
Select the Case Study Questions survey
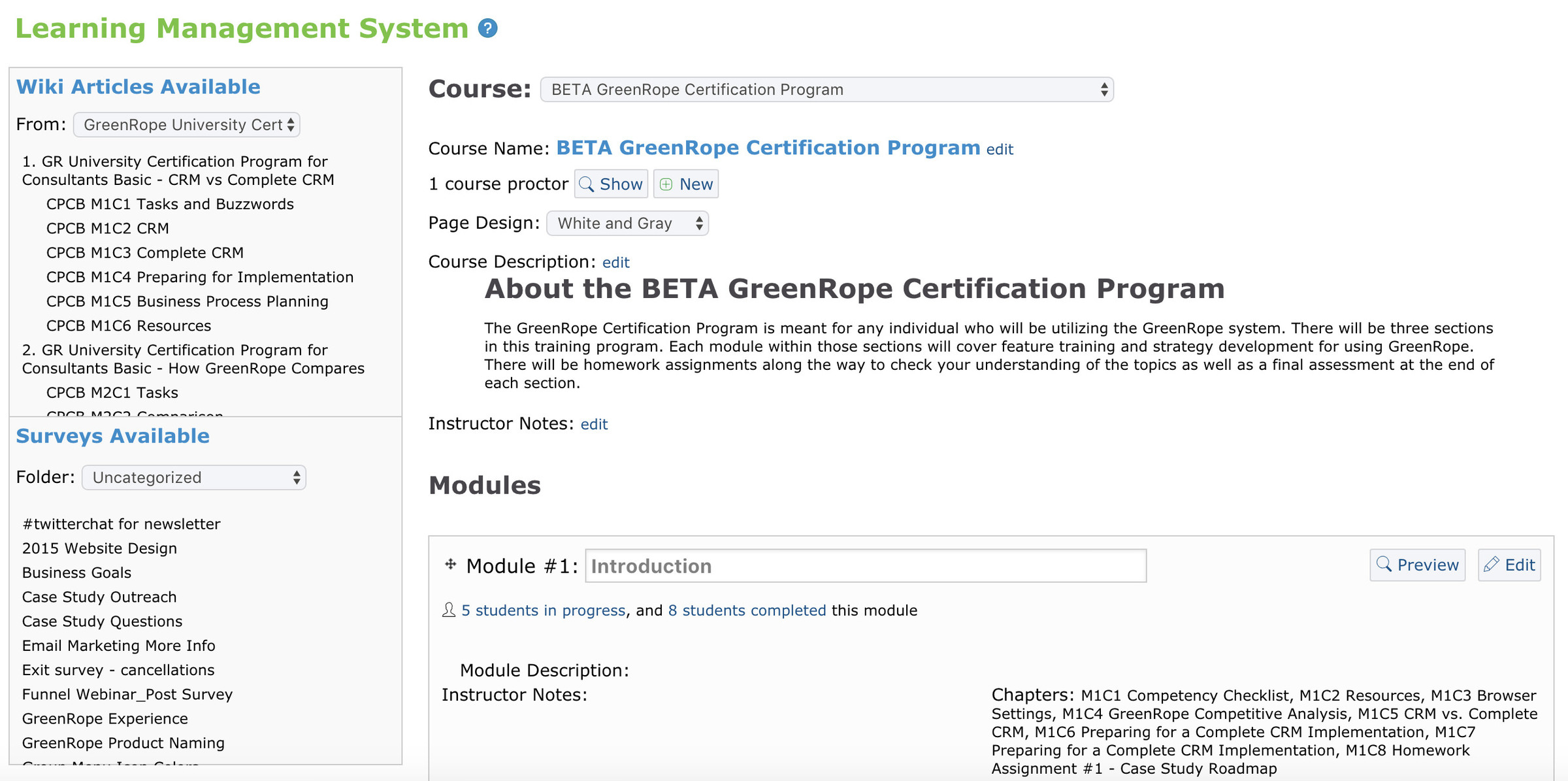(102, 622)
